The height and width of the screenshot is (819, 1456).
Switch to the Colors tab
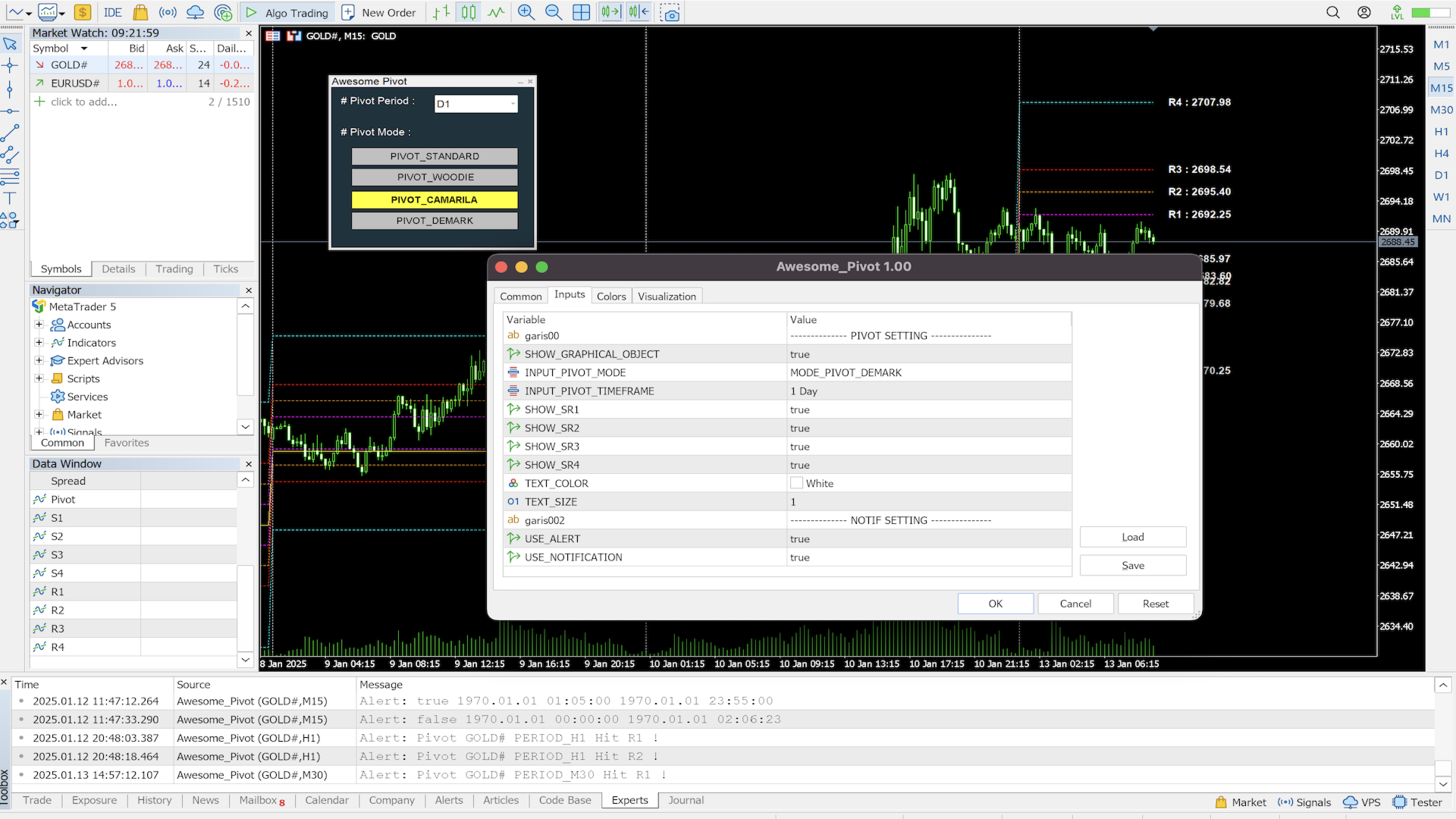(x=611, y=297)
